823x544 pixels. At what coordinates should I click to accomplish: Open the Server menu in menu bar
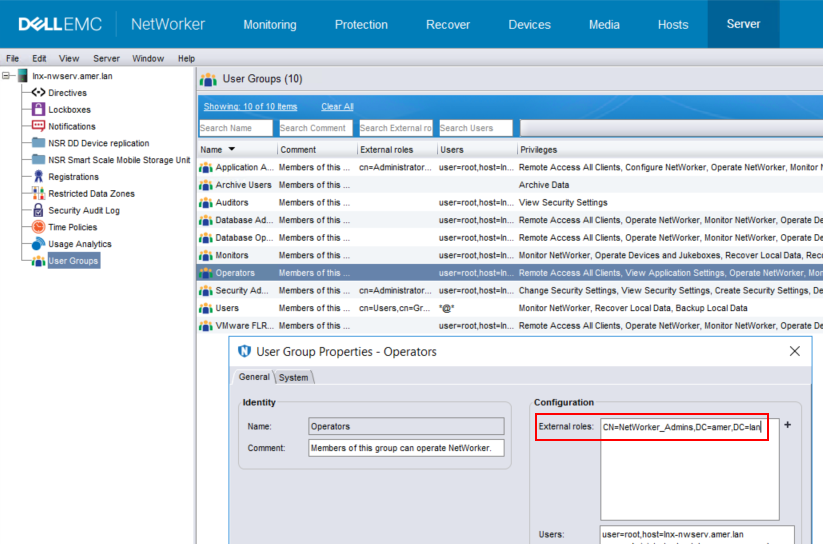tap(106, 59)
